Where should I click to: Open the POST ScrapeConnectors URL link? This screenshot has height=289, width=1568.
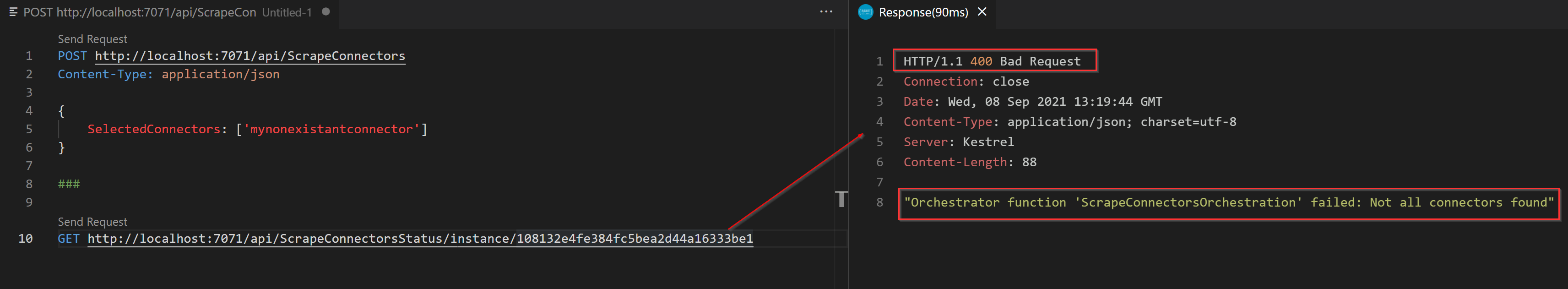coord(250,56)
